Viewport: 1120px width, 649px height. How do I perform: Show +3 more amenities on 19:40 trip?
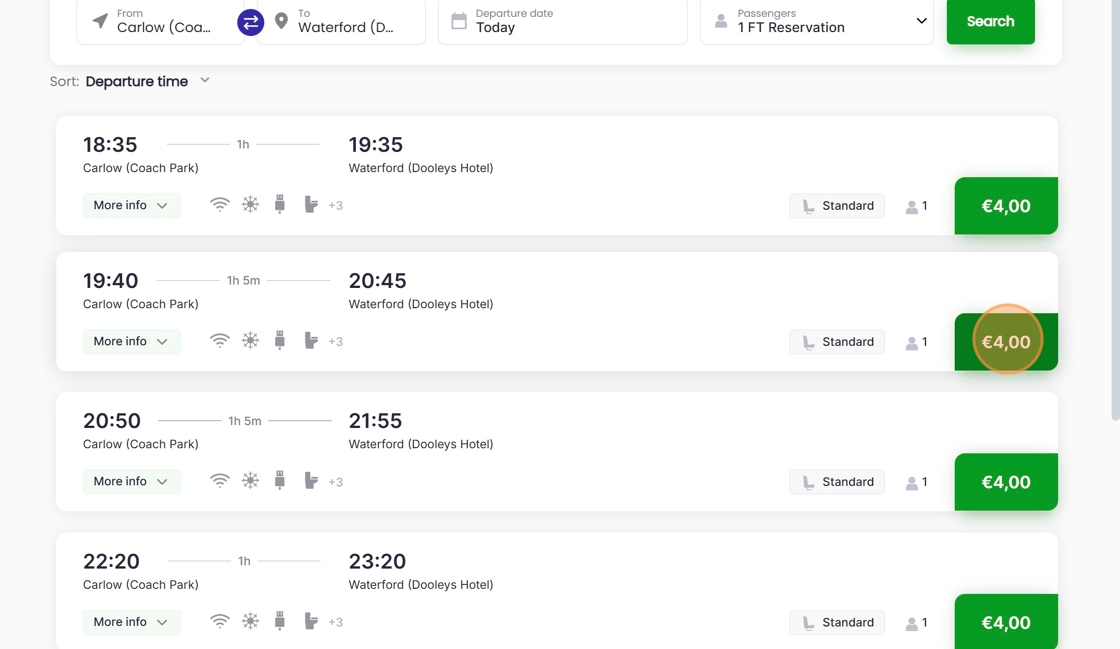pos(336,342)
